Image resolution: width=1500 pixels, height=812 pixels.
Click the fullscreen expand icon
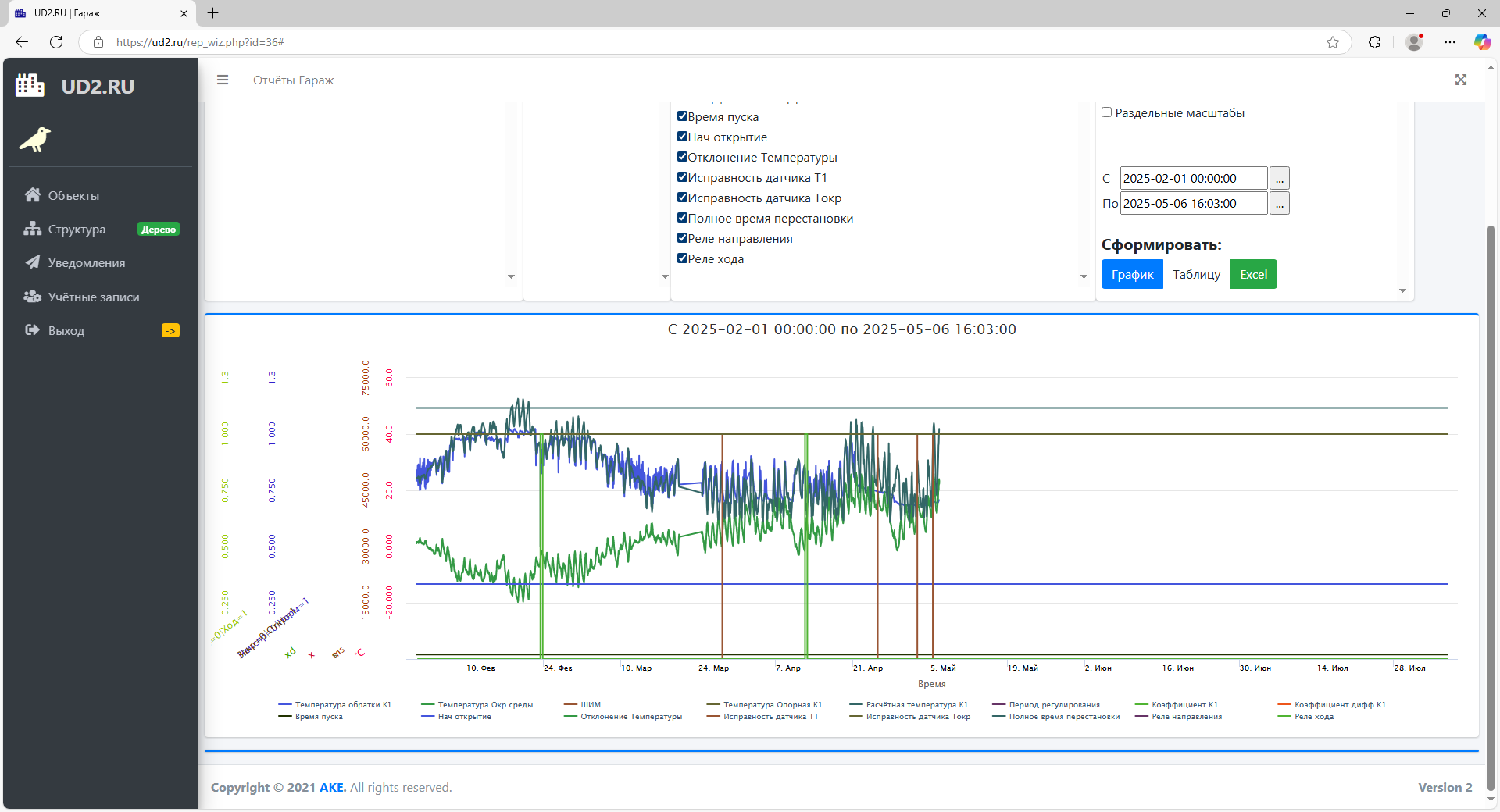pyautogui.click(x=1460, y=80)
